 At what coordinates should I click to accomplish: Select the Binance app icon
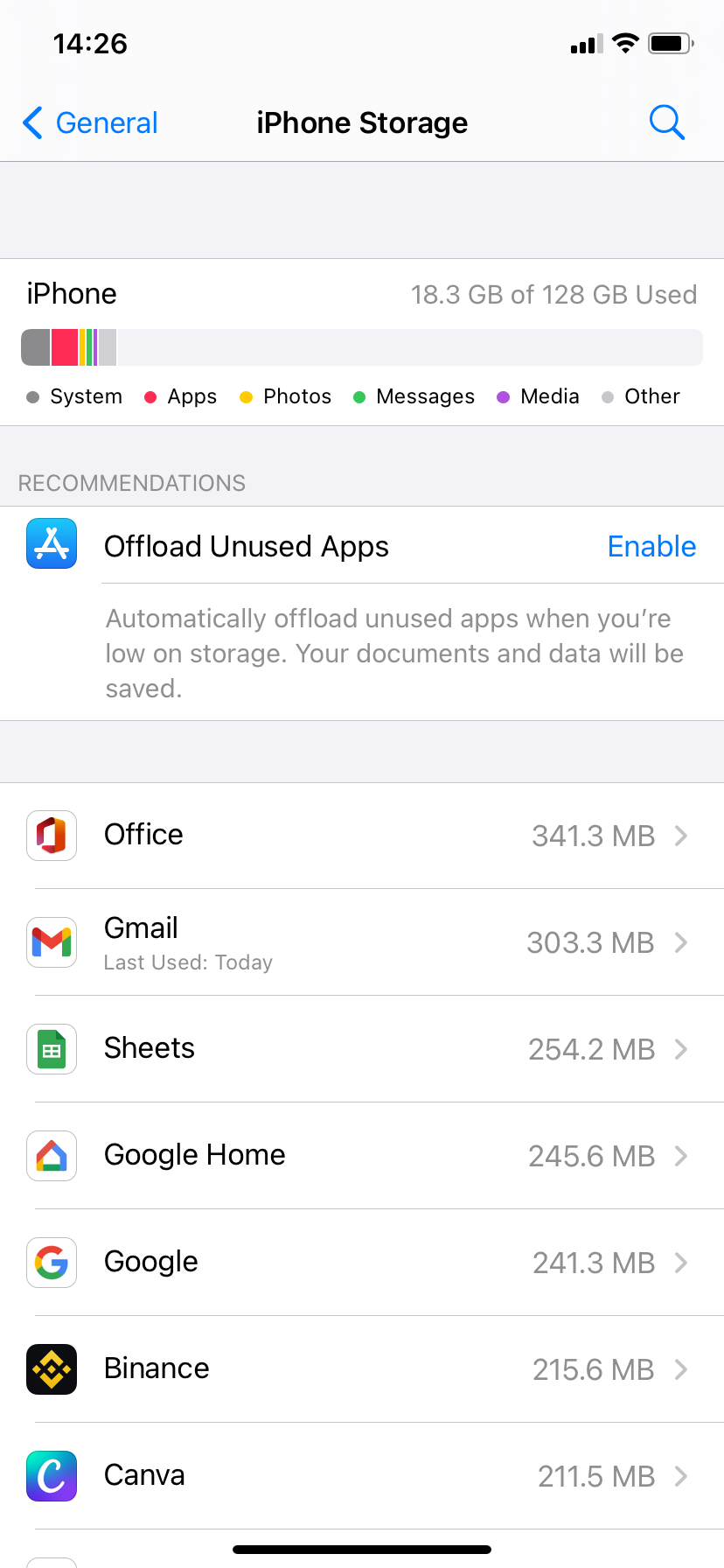click(x=51, y=1369)
